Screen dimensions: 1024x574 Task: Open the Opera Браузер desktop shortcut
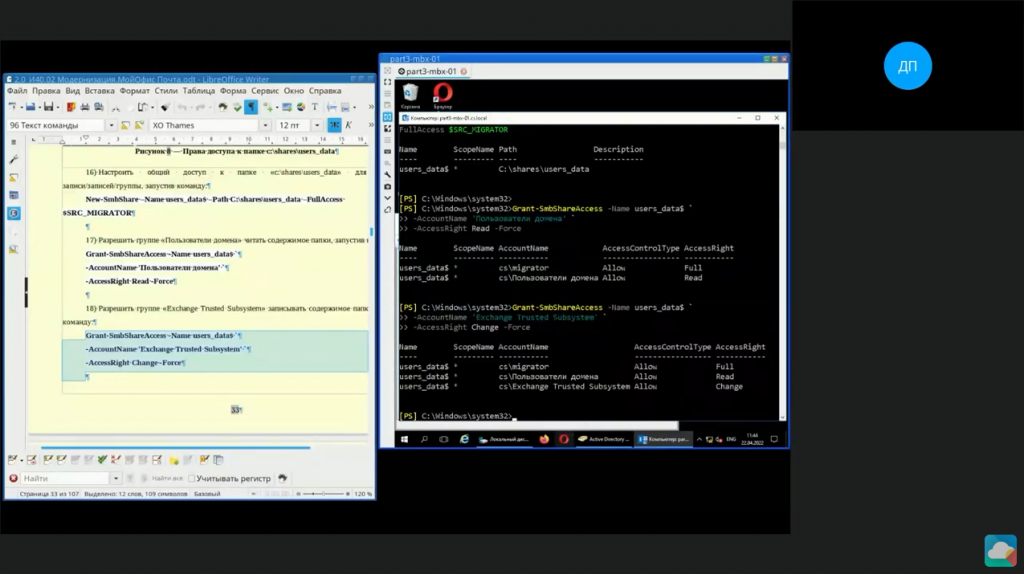443,96
